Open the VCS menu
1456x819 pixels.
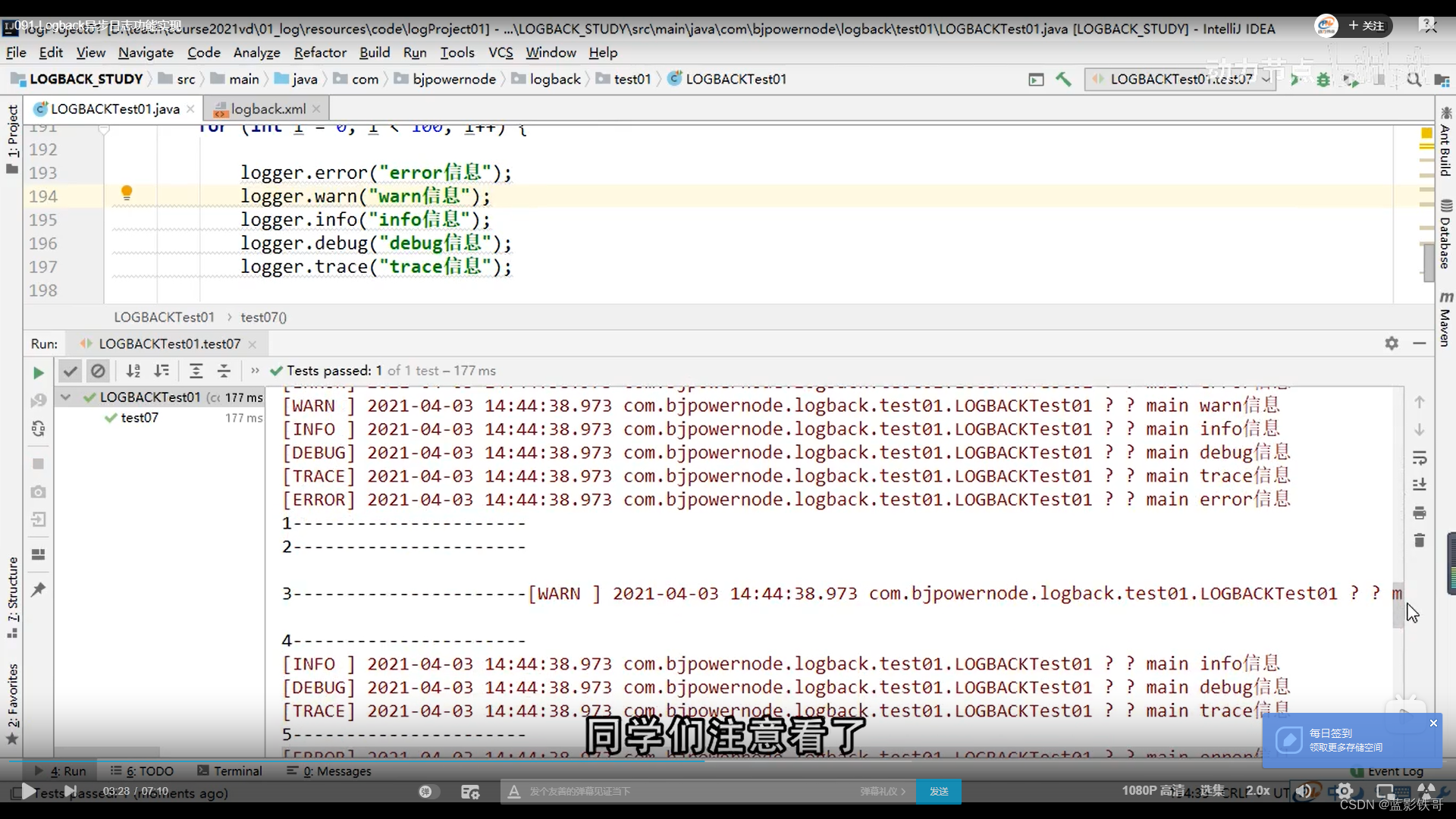pyautogui.click(x=500, y=52)
